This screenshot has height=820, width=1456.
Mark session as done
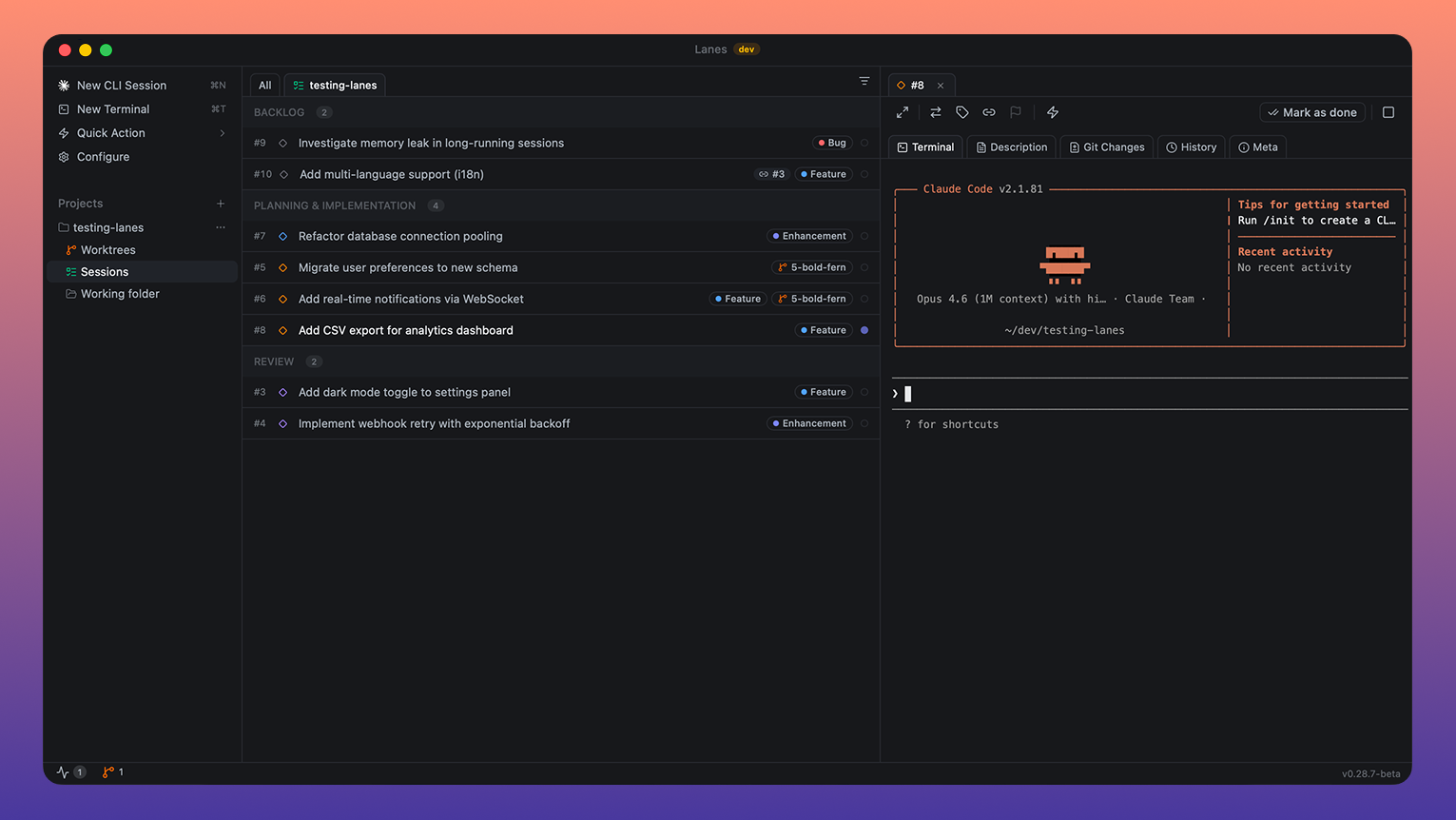pos(1312,112)
